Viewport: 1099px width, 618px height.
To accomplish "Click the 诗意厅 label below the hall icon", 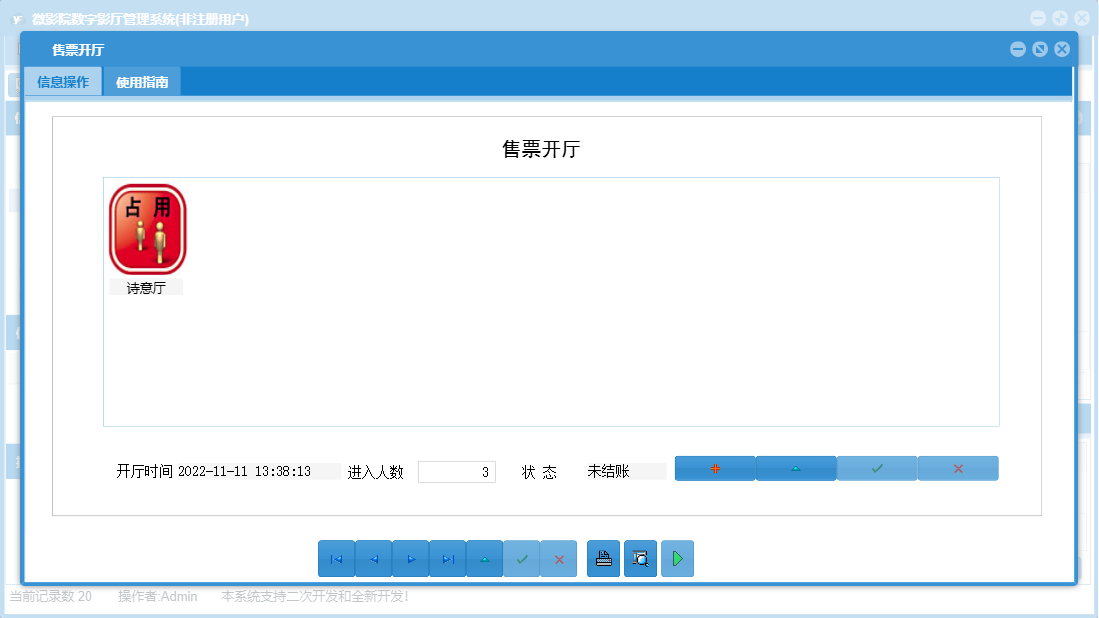I will tap(145, 287).
